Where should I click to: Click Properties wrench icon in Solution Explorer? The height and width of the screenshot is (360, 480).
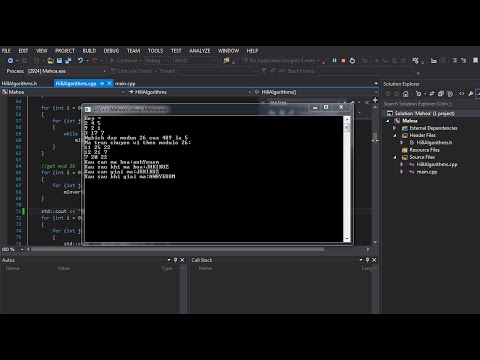470,94
